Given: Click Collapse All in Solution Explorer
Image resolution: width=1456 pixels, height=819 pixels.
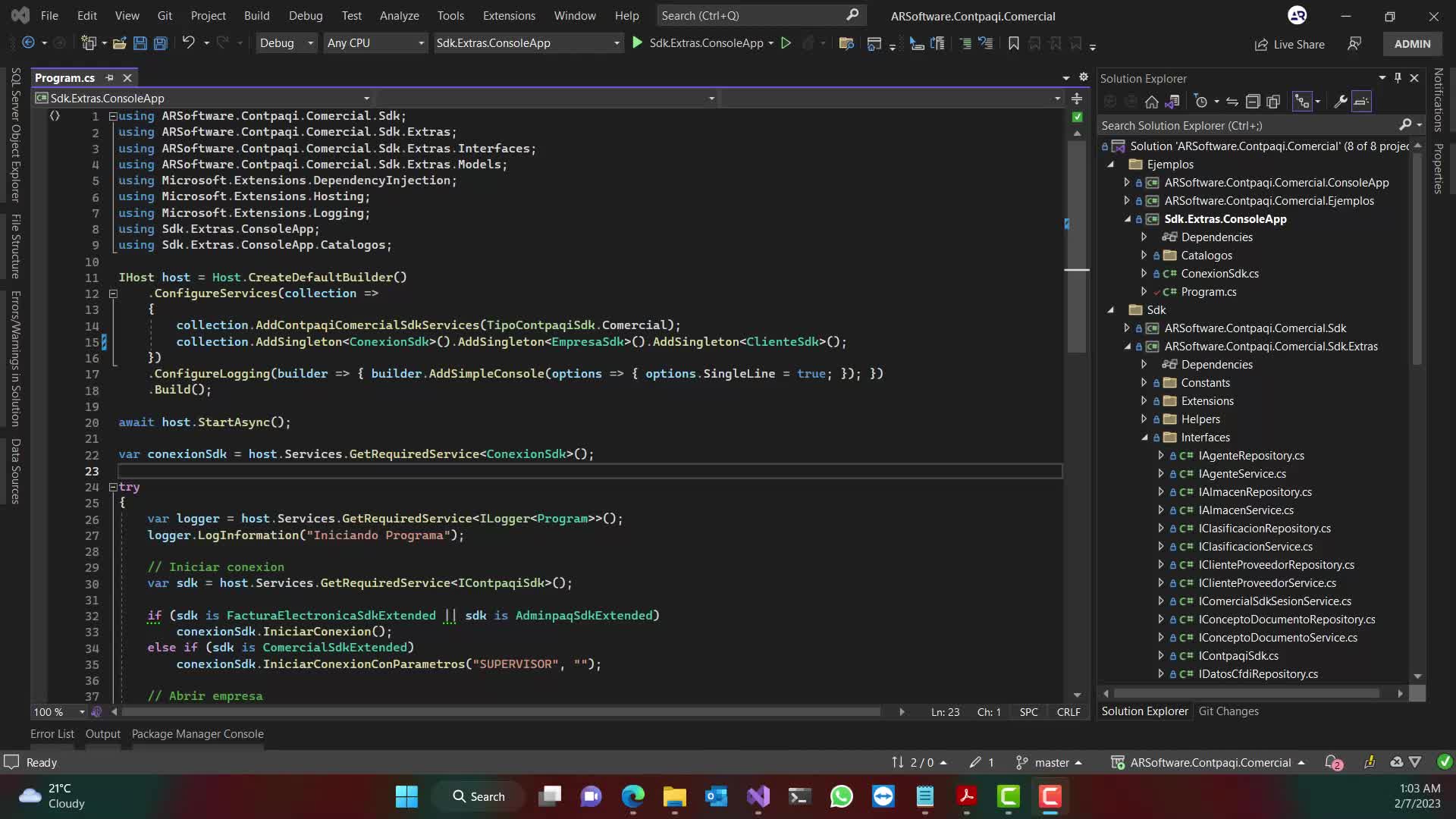Looking at the screenshot, I should point(1253,102).
